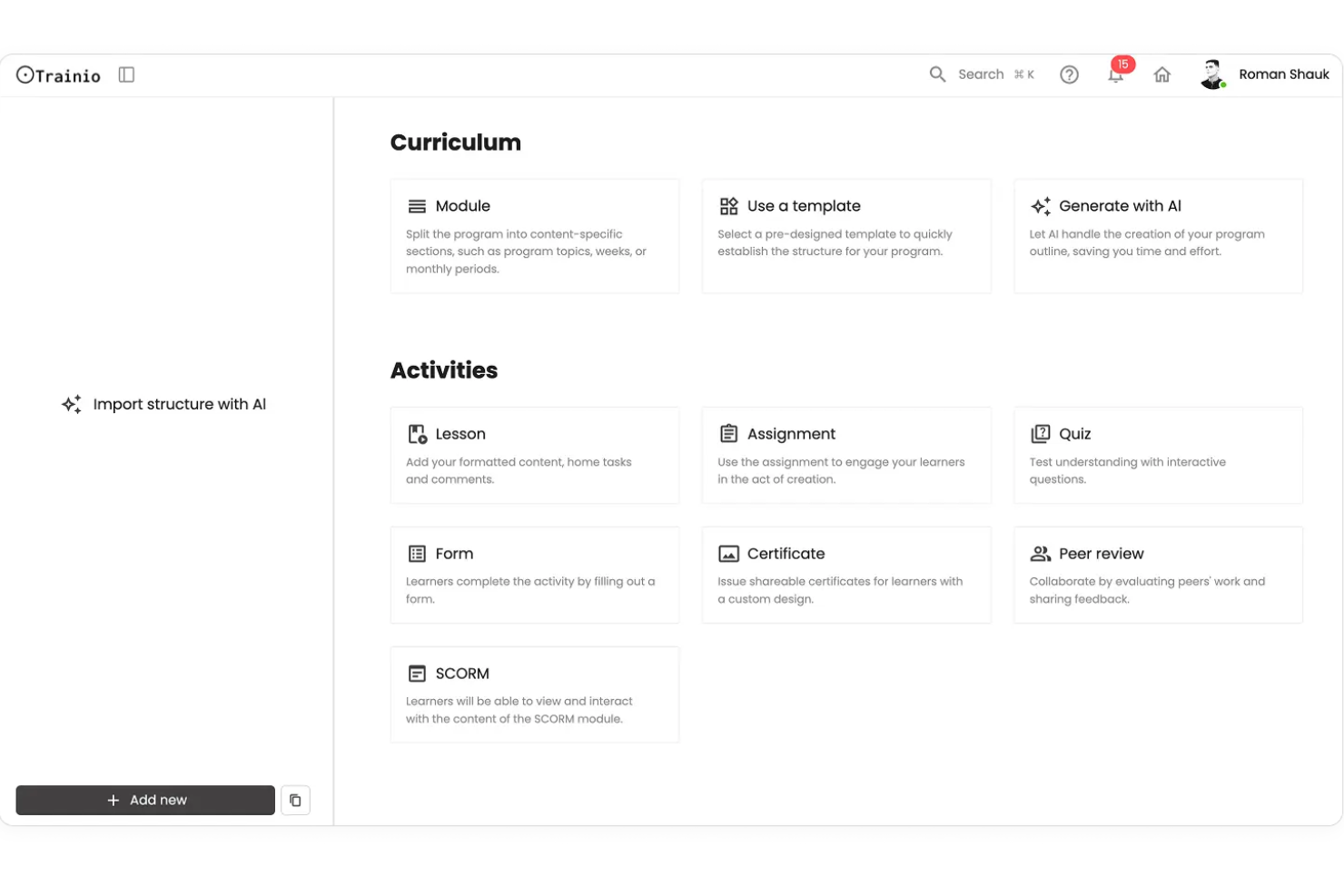Click the Trainio logo

tap(57, 75)
